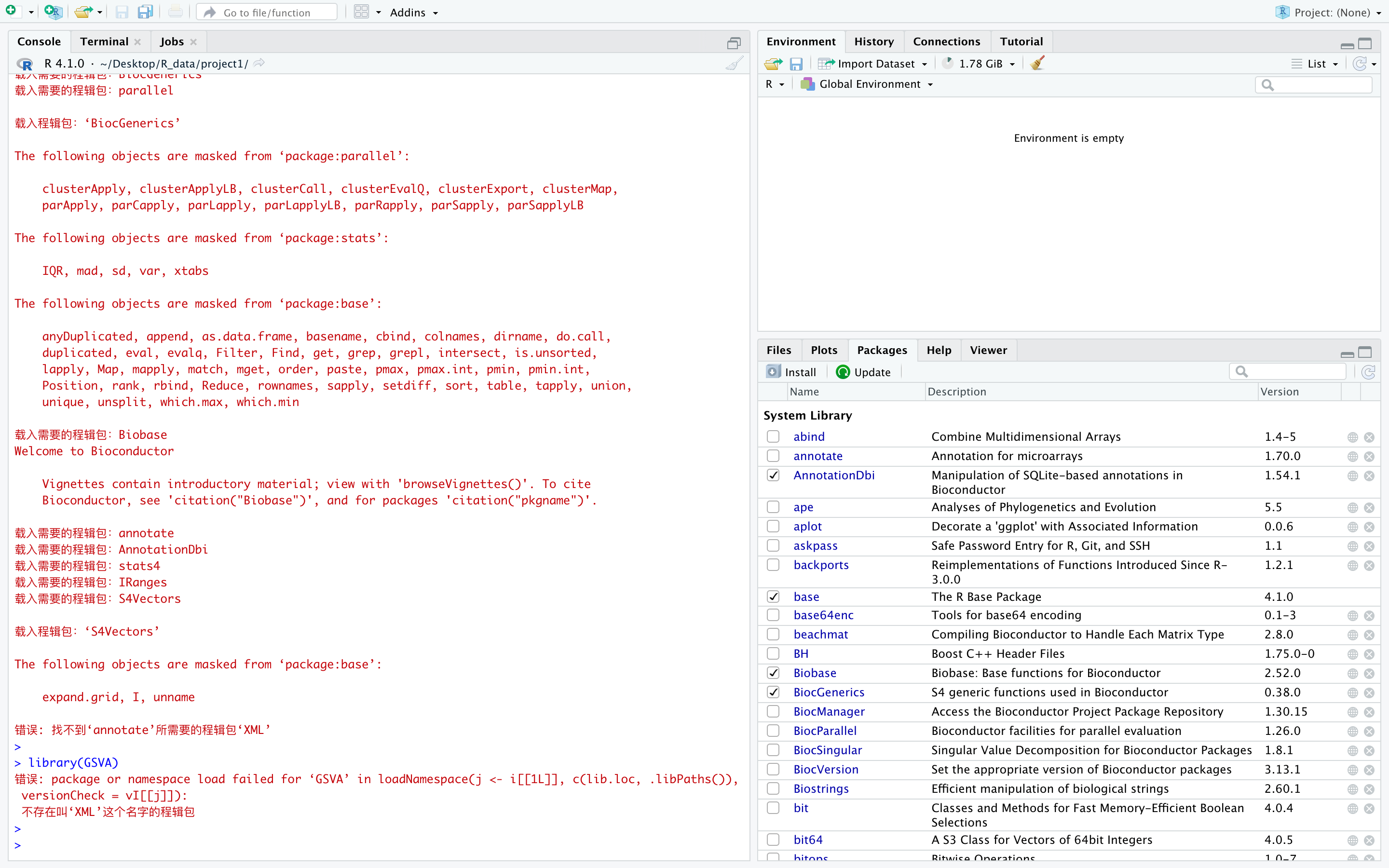1389x868 pixels.
Task: Open the Addins dropdown menu
Action: [413, 12]
